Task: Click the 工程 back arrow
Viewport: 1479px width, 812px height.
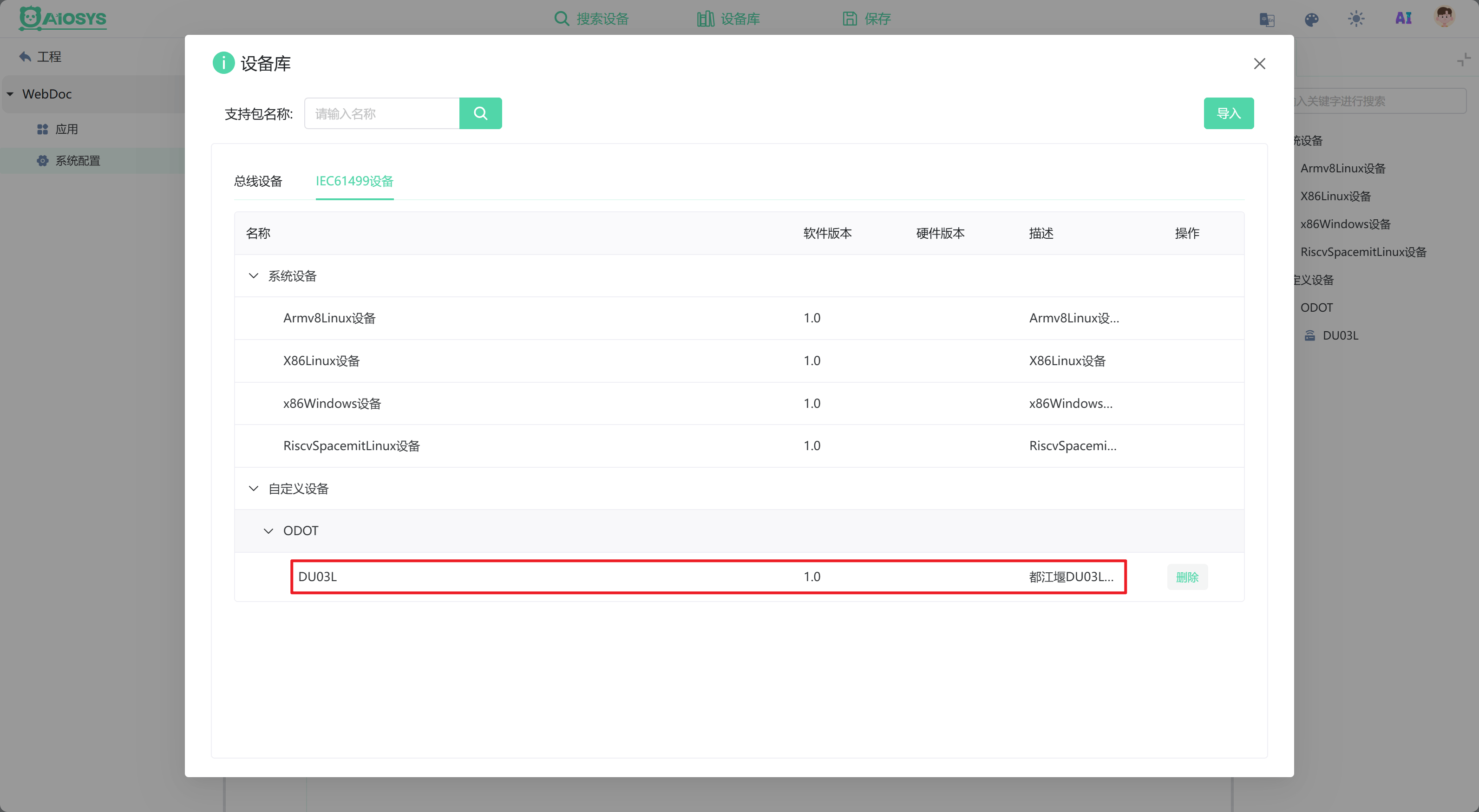Action: (25, 56)
